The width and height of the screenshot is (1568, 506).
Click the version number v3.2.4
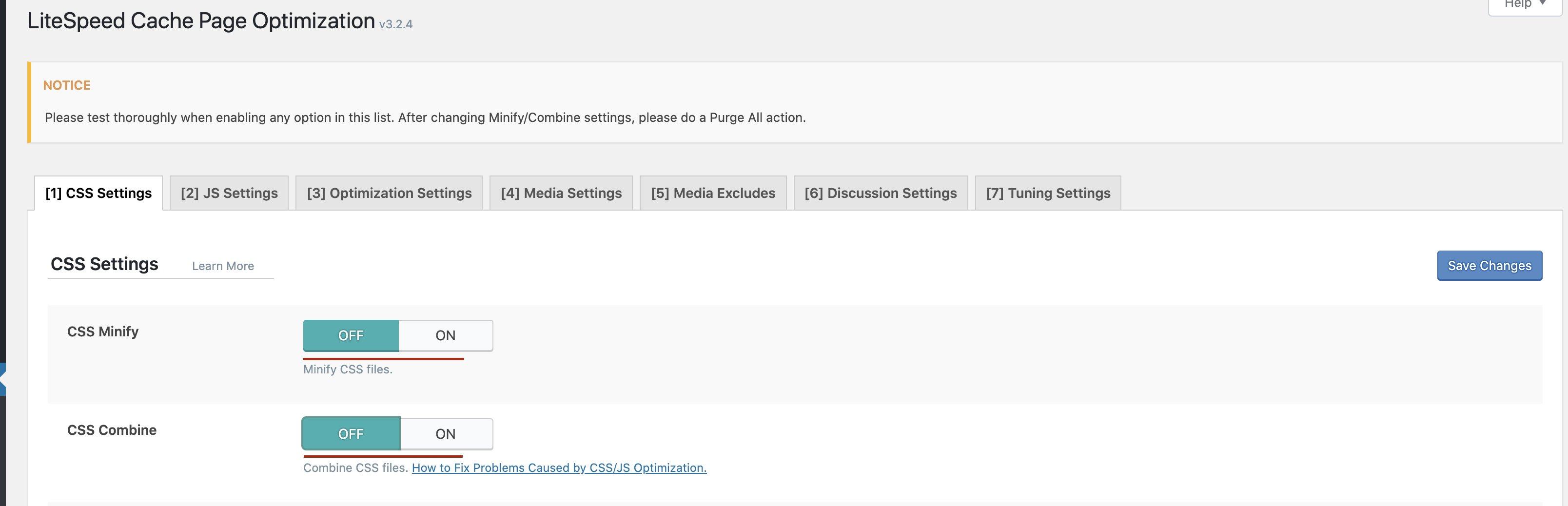click(395, 24)
